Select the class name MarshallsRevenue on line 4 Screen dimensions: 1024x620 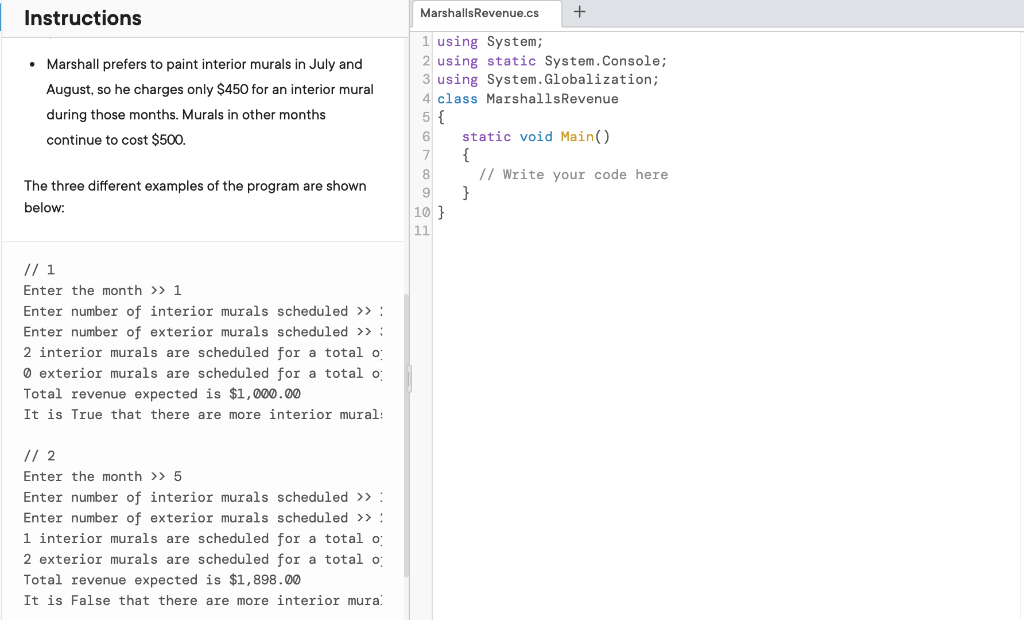tap(550, 98)
